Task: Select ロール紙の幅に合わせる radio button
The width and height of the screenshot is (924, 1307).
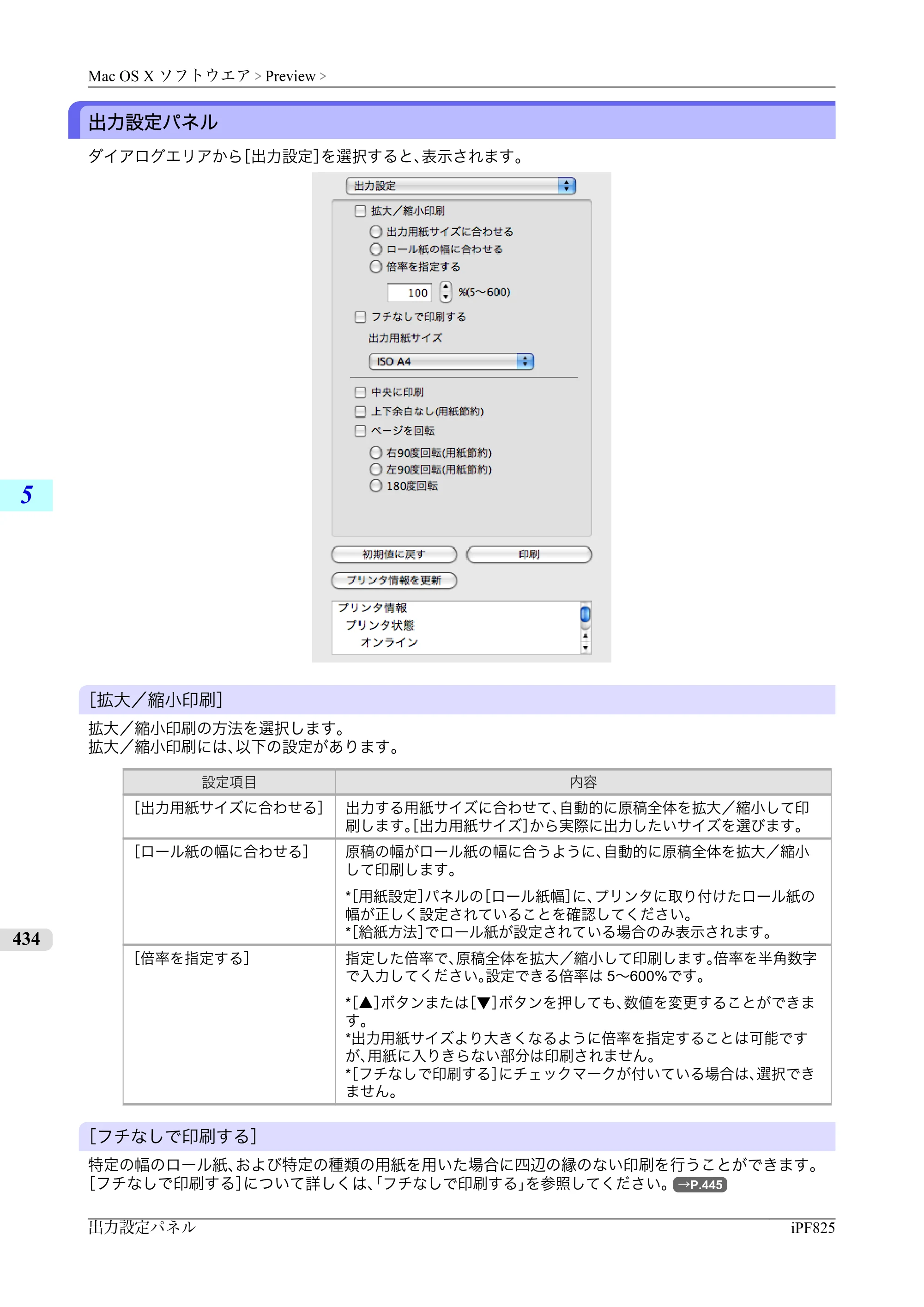Action: tap(375, 249)
